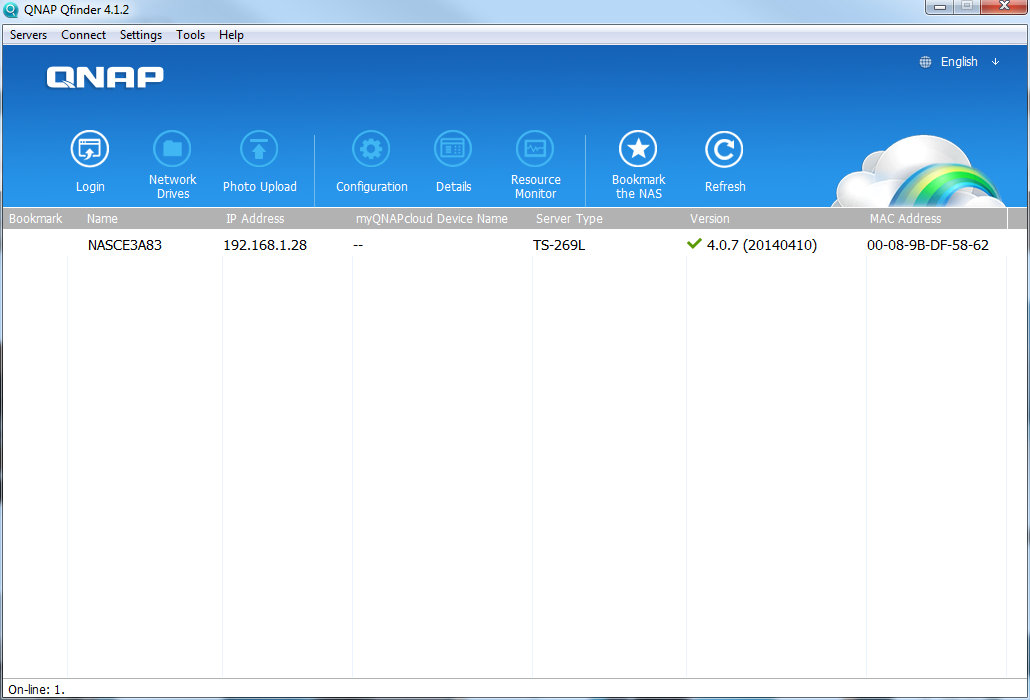Select the NASCE3A83 server row
This screenshot has height=700, width=1030.
(x=504, y=245)
